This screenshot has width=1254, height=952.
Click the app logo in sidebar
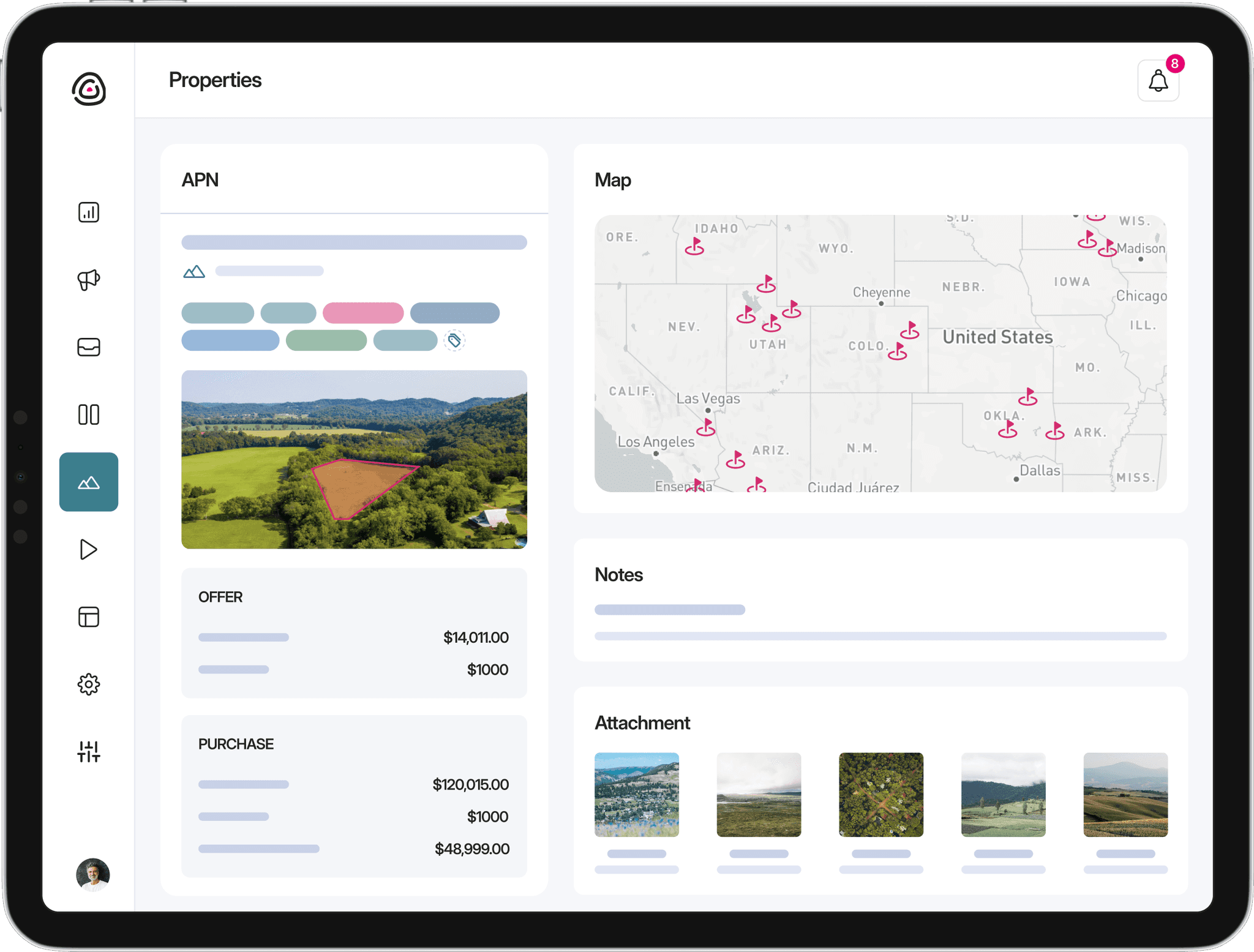[89, 89]
